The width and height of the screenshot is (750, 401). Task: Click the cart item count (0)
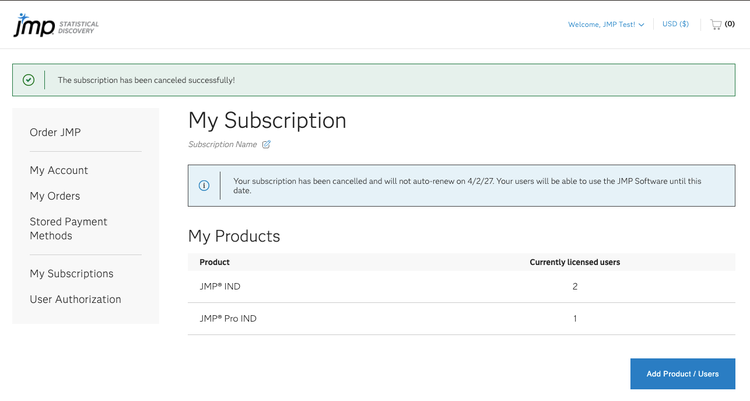tap(729, 24)
